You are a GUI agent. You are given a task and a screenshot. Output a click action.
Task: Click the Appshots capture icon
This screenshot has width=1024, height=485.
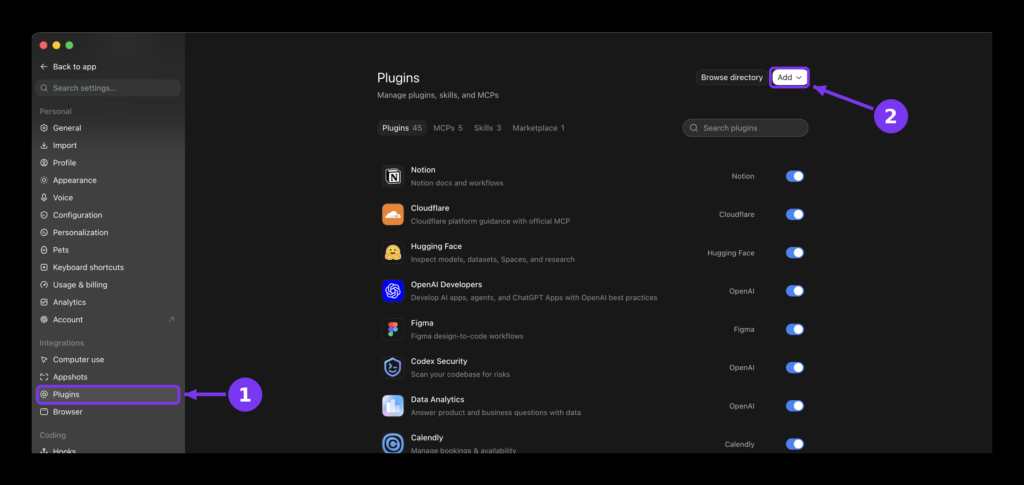click(44, 377)
